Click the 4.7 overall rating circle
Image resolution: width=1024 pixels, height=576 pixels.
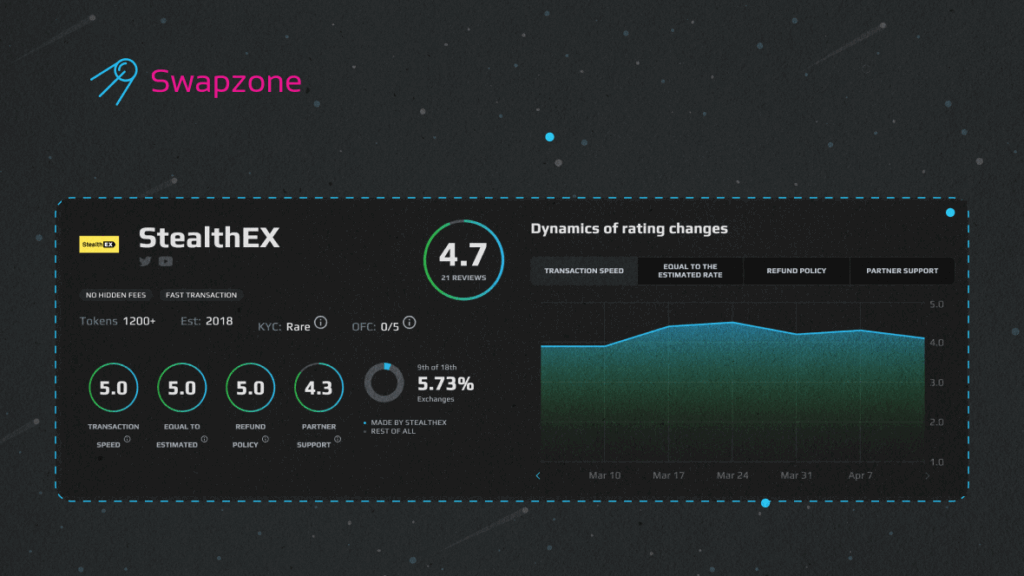click(463, 260)
